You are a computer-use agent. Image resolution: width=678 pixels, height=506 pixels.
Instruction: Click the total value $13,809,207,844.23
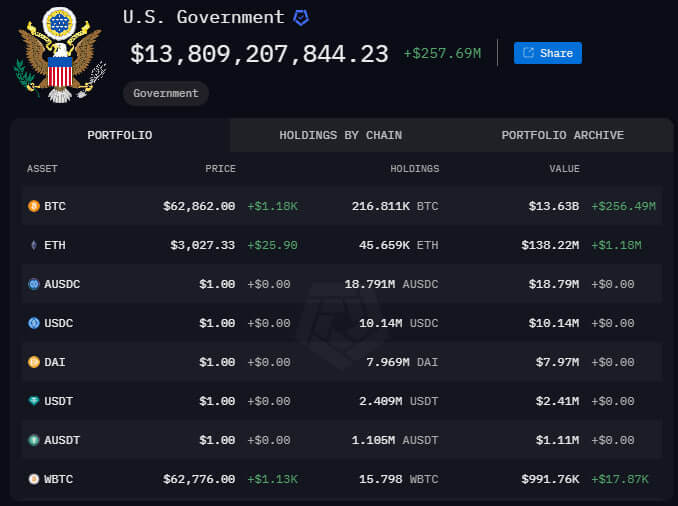coord(259,54)
